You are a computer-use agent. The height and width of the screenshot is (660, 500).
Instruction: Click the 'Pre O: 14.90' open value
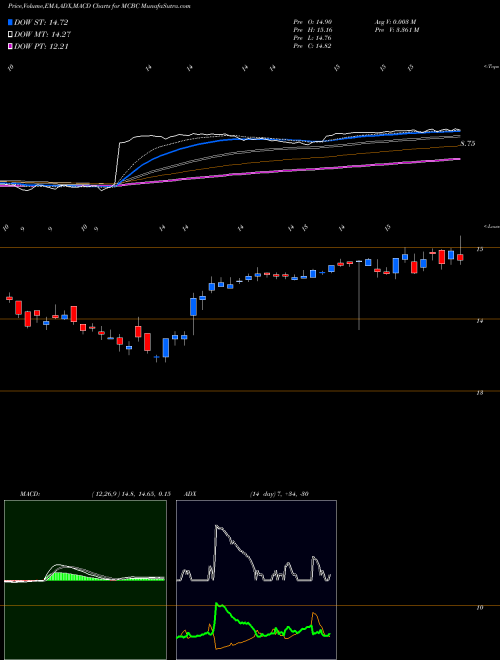click(x=313, y=21)
